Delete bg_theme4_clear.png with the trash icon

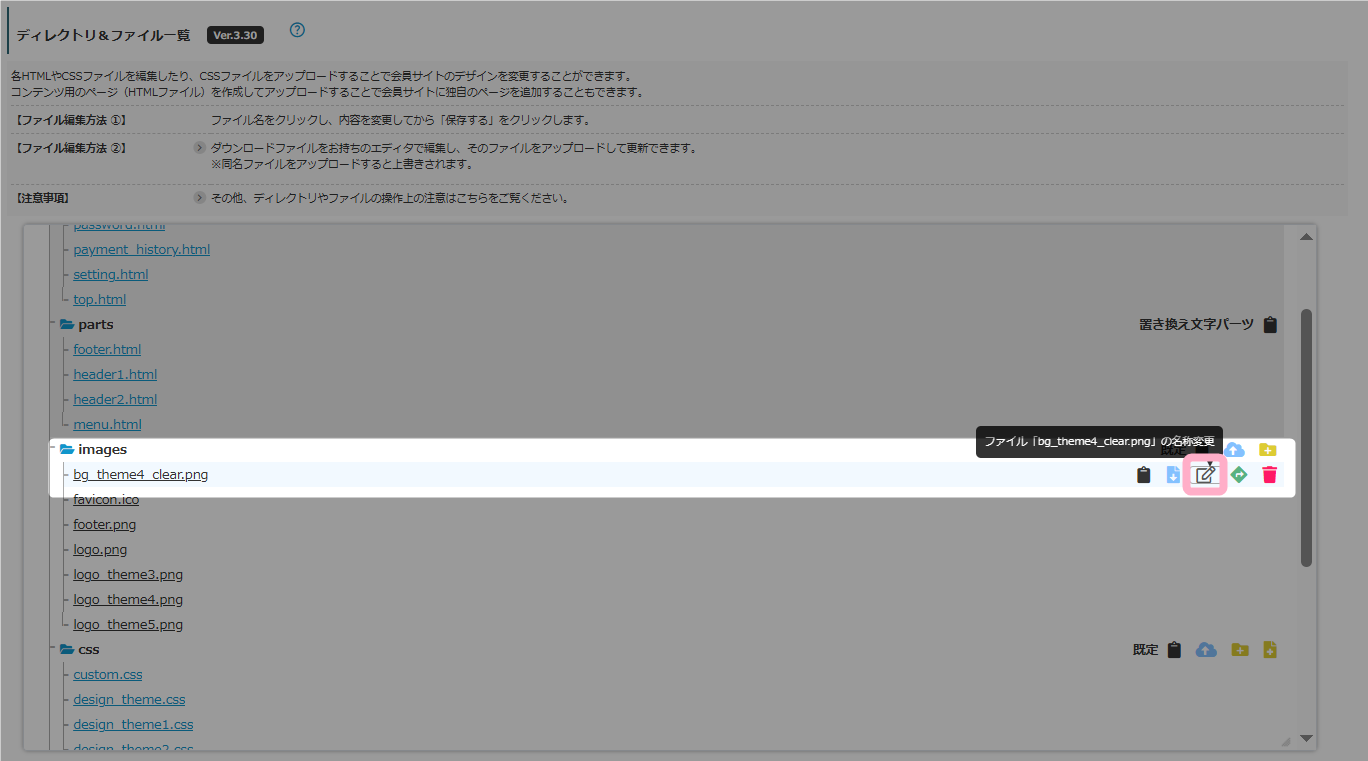point(1269,475)
